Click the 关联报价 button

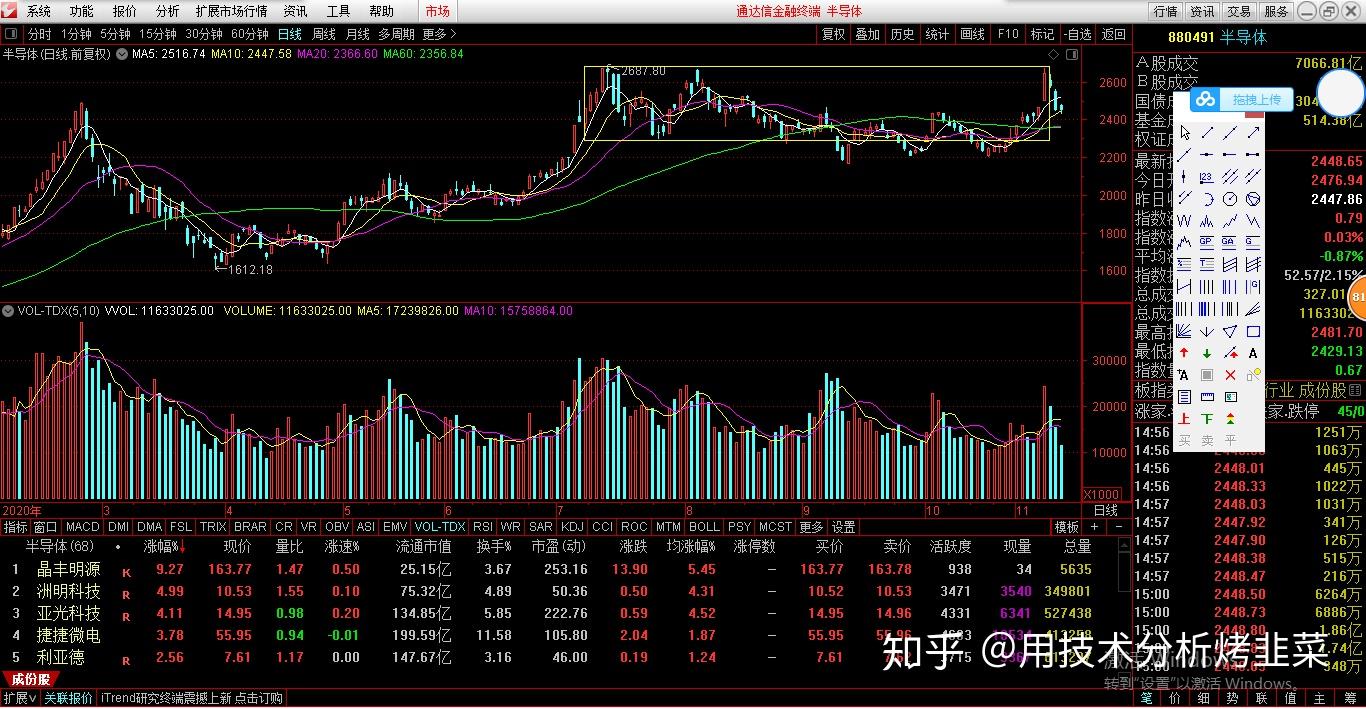coord(69,698)
